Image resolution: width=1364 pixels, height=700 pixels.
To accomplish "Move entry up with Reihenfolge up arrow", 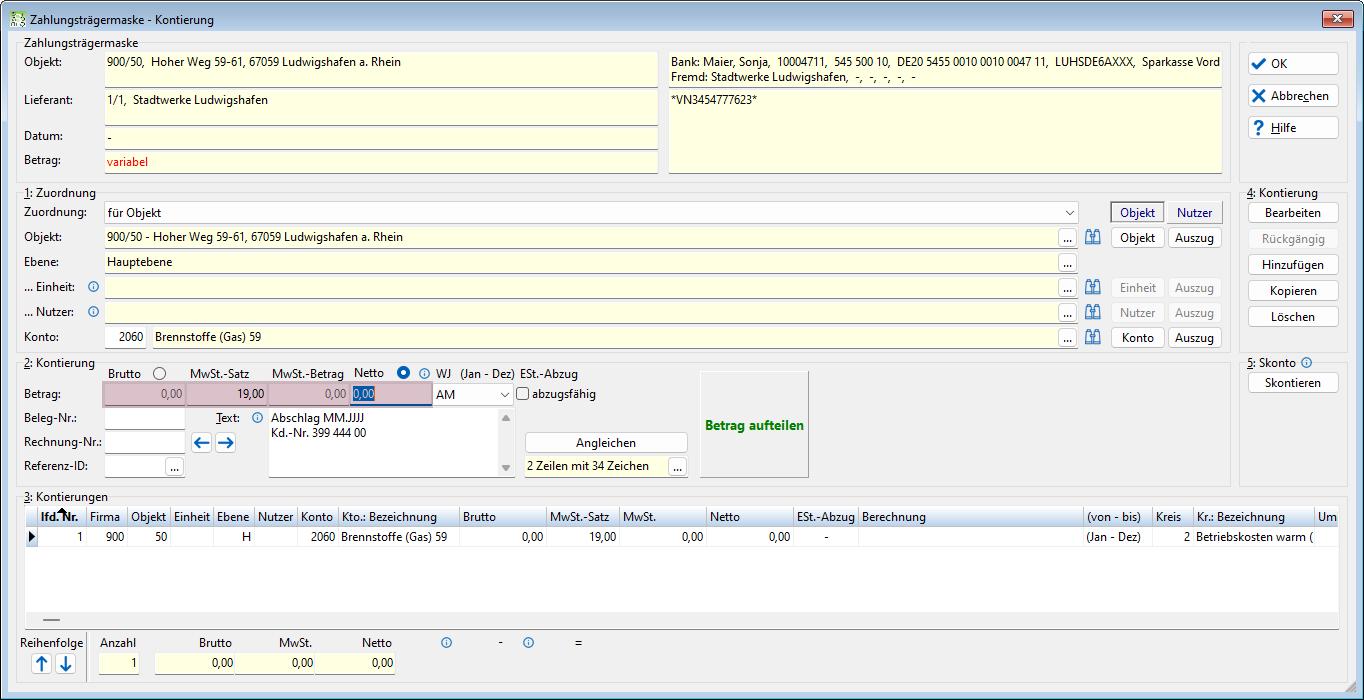I will pos(42,664).
